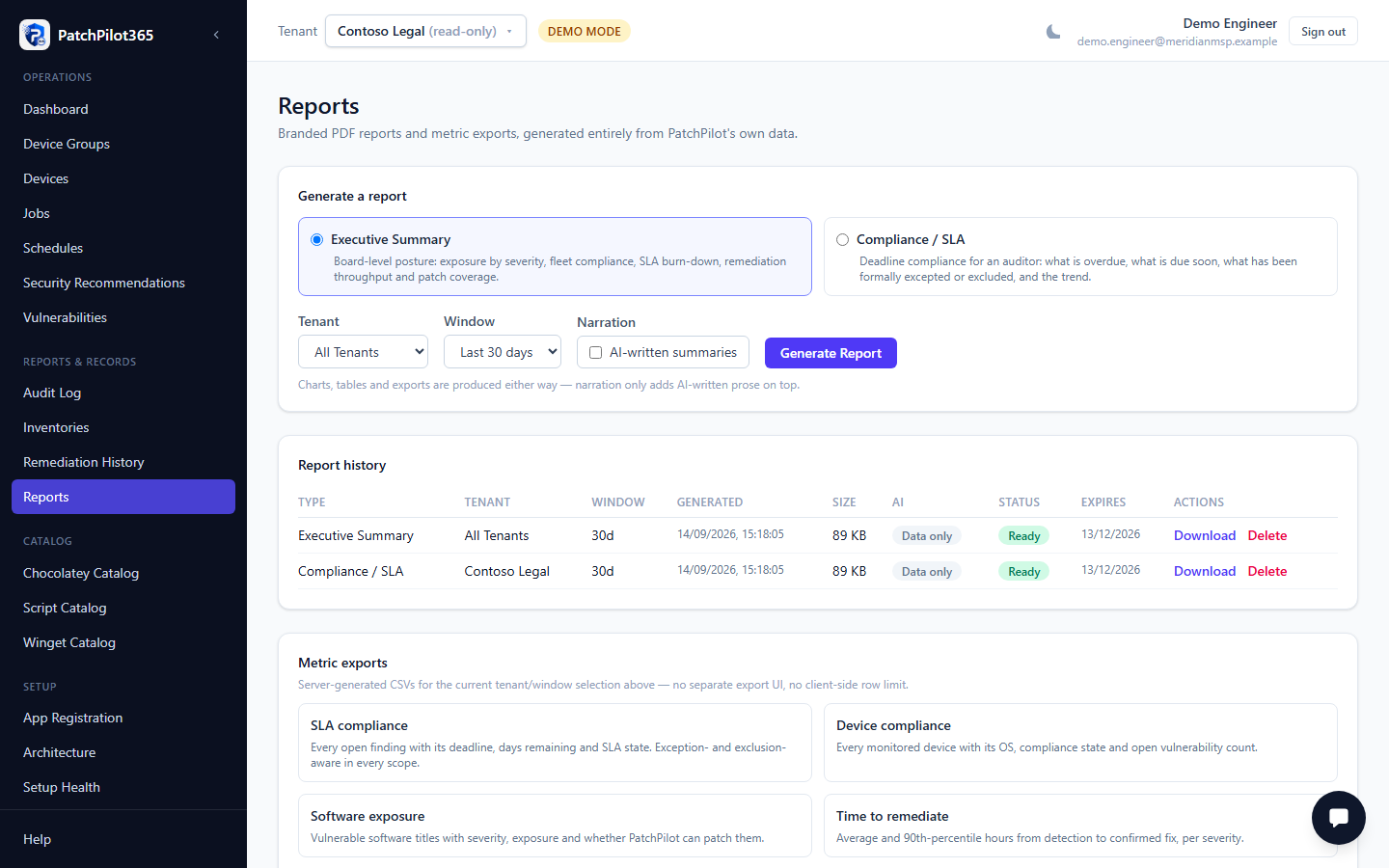The width and height of the screenshot is (1389, 868).
Task: Click the EXPIRES column header
Action: [1103, 502]
